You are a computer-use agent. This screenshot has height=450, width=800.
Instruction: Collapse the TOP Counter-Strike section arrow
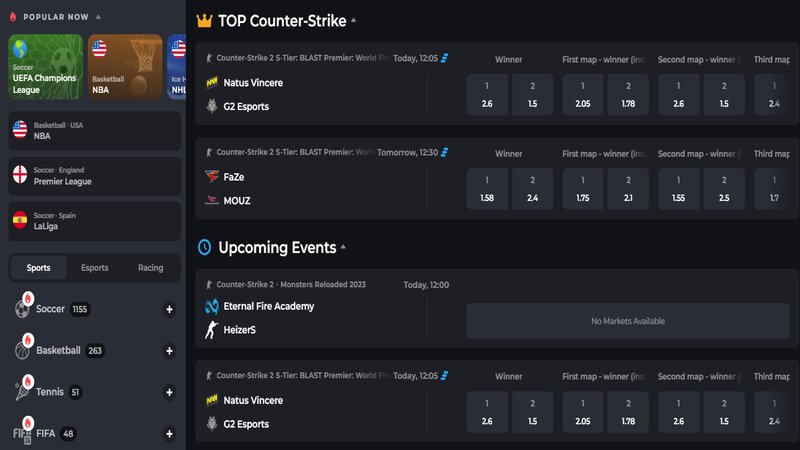point(354,20)
